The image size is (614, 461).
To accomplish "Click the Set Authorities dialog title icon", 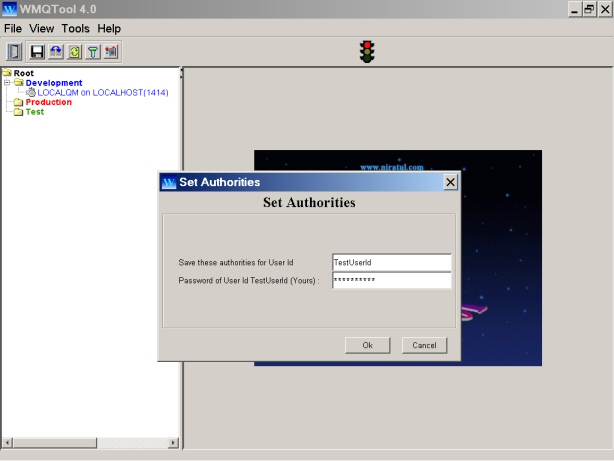I will [169, 182].
